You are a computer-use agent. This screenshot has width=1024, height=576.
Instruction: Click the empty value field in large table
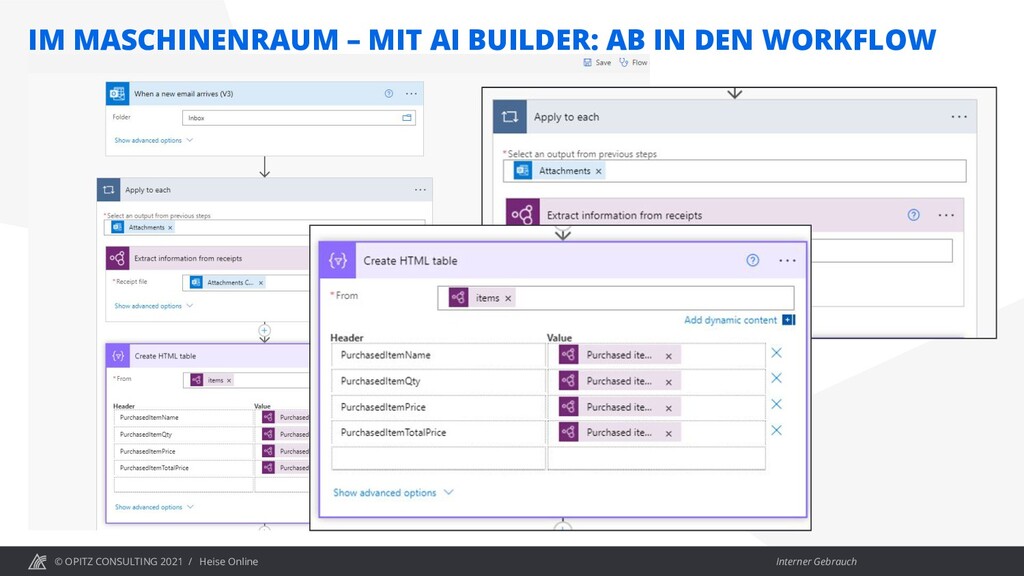coord(656,458)
